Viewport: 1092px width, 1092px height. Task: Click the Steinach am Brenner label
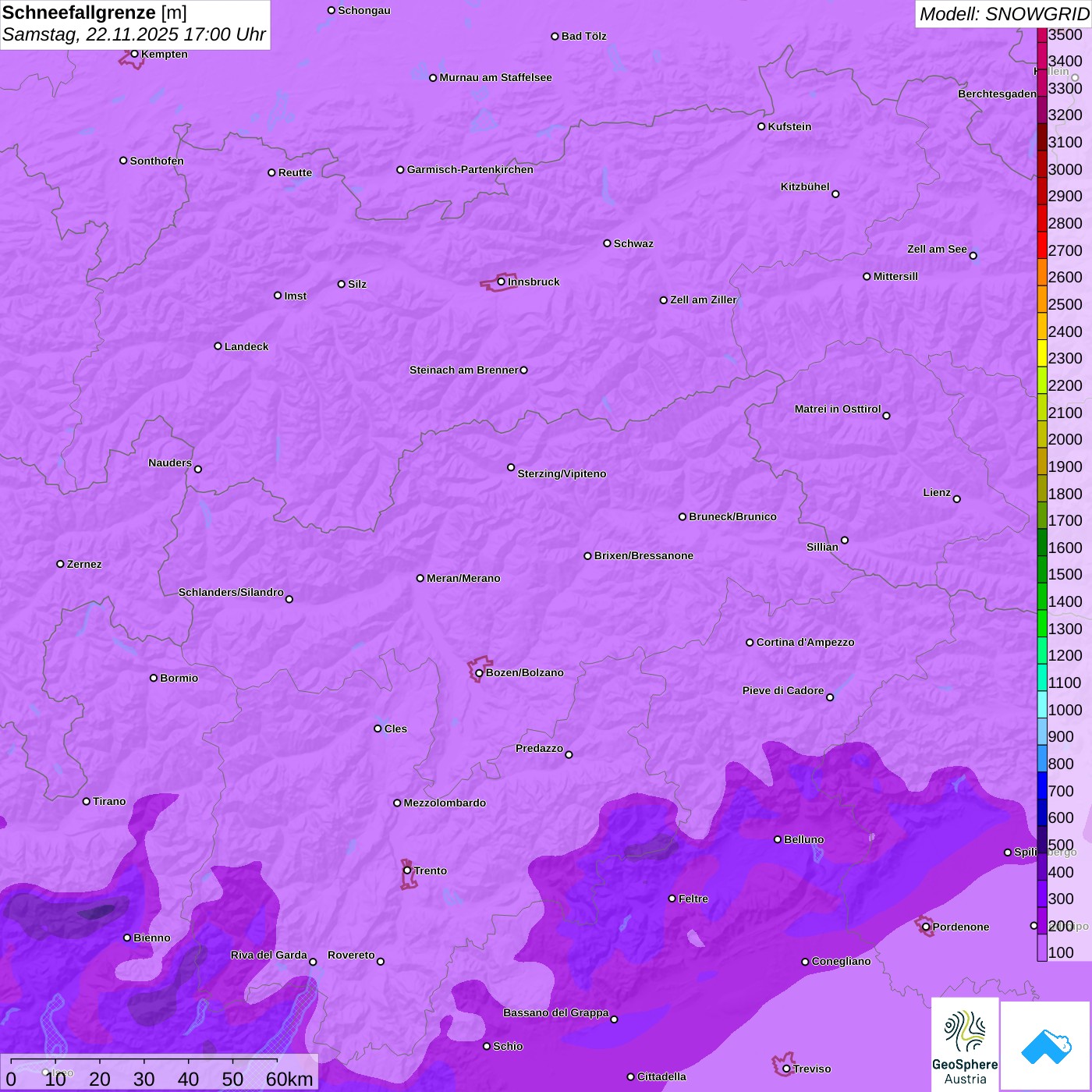point(464,370)
